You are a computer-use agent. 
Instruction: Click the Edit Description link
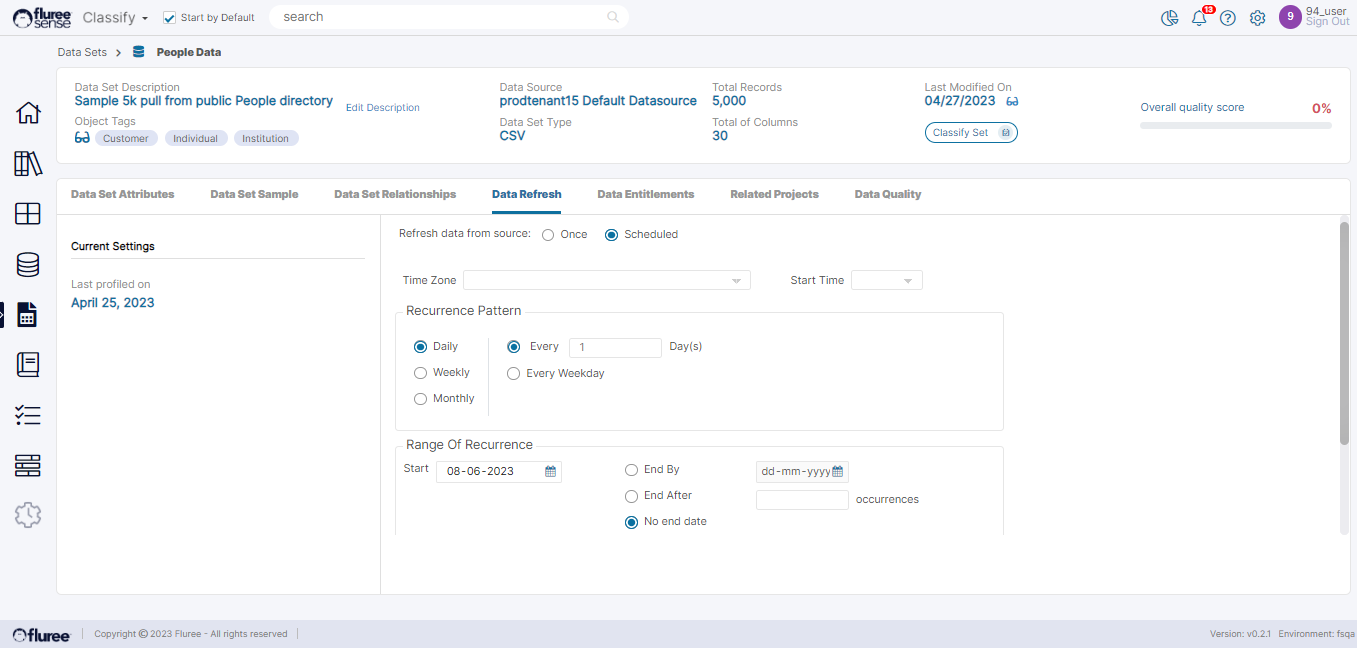click(382, 108)
